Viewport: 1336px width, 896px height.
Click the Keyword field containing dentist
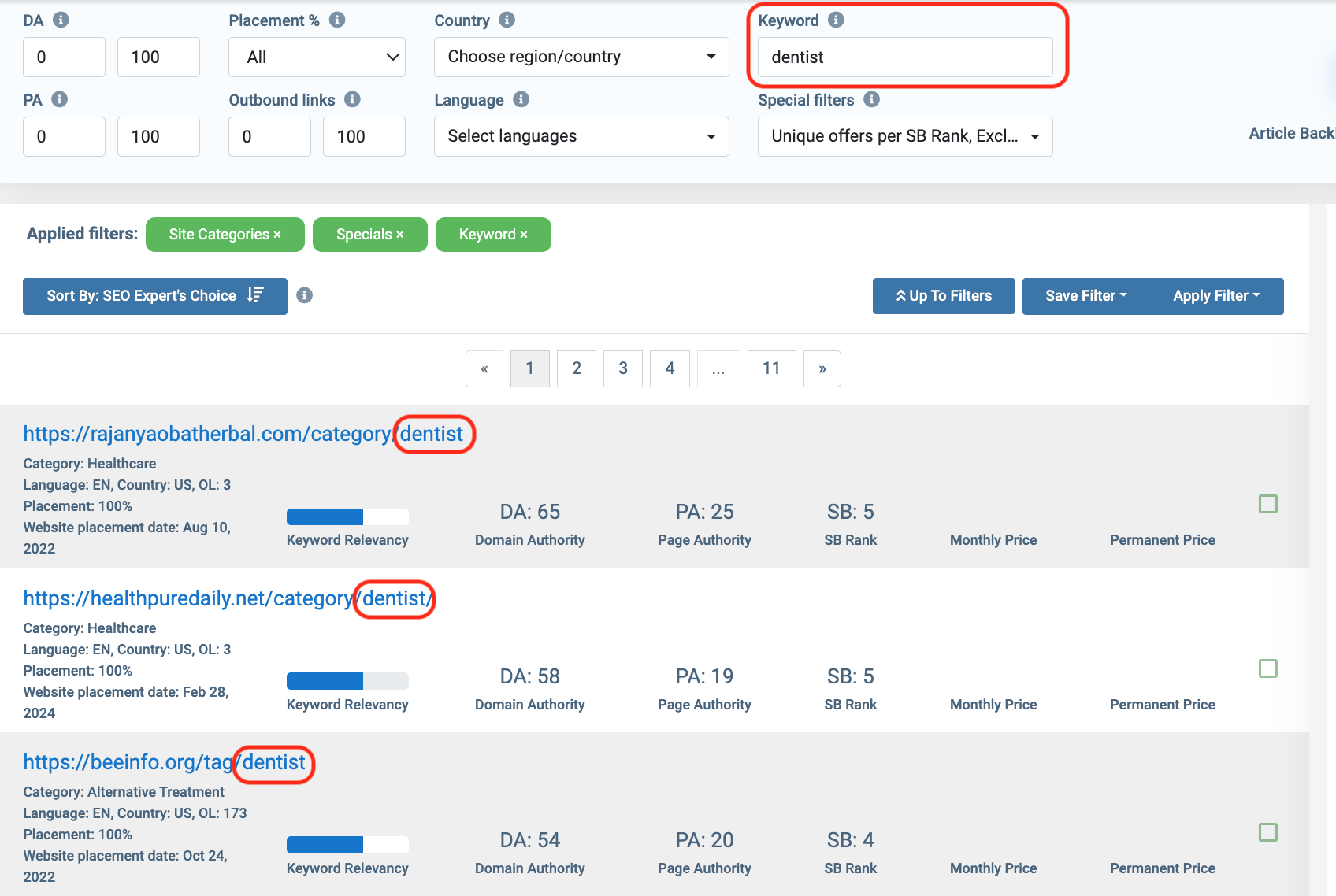(905, 57)
